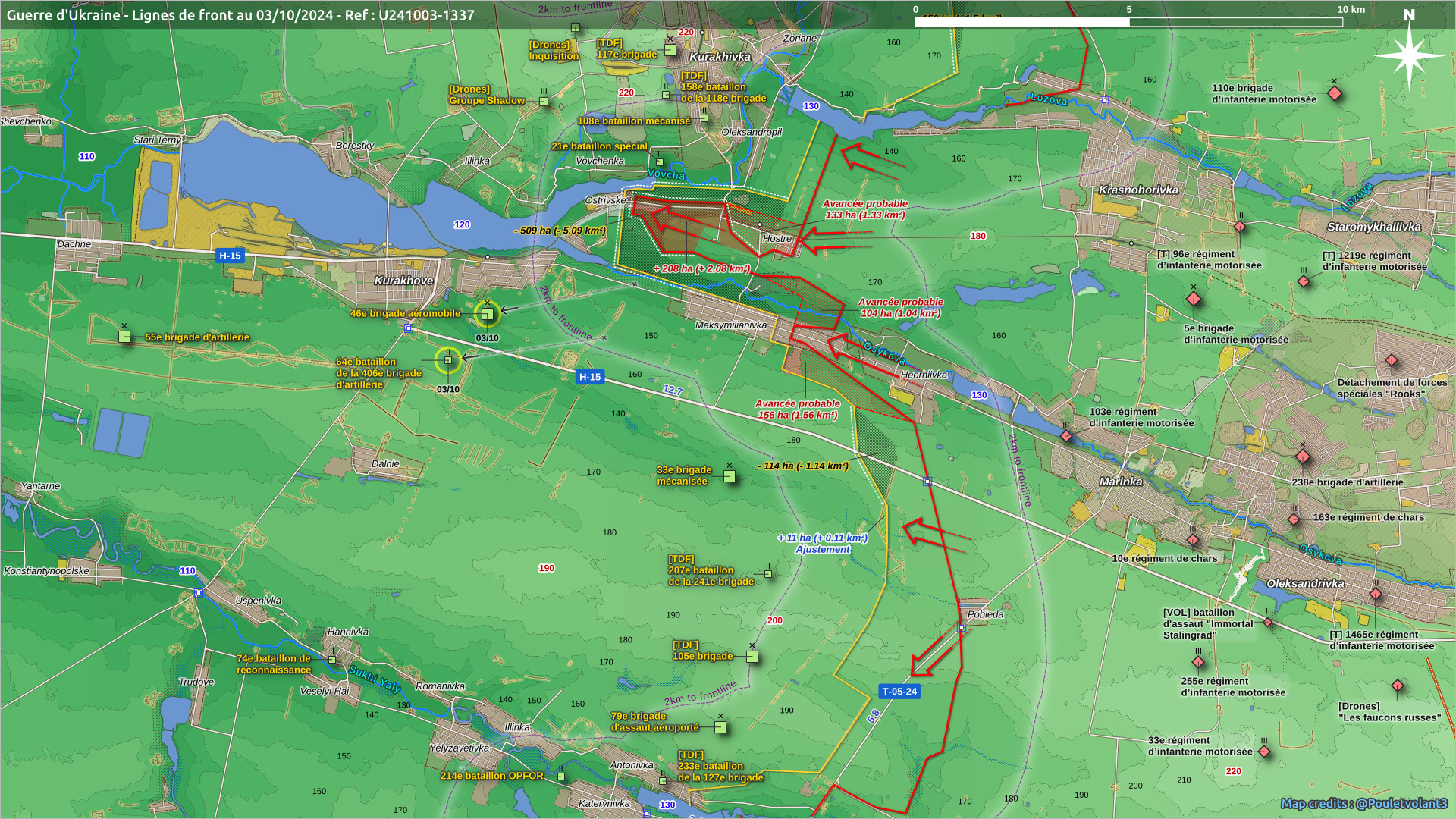Click the north compass star
The width and height of the screenshot is (1456, 819).
[x=1409, y=56]
